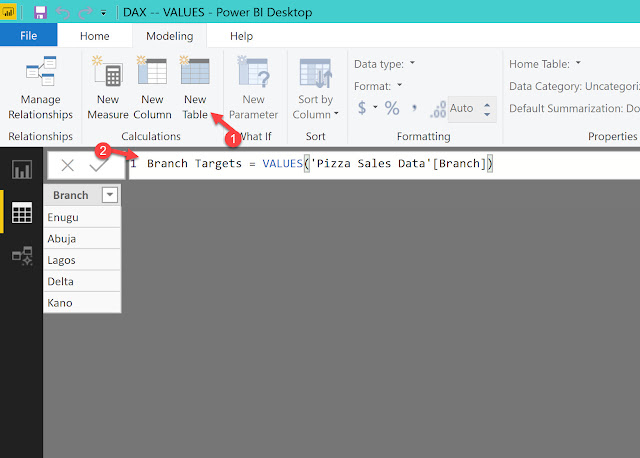Click the decimal places icon
Viewport: 640px width, 458px height.
click(438, 109)
